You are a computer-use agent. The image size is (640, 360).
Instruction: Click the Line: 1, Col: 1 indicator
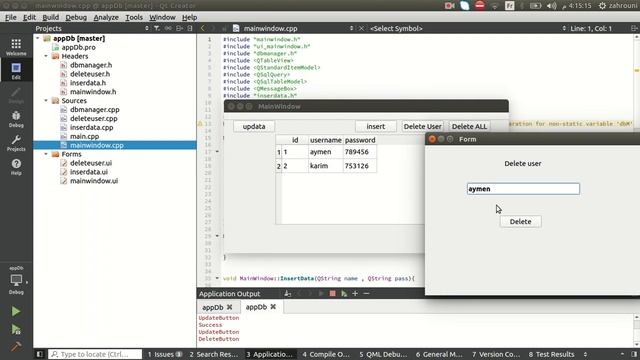coord(591,28)
